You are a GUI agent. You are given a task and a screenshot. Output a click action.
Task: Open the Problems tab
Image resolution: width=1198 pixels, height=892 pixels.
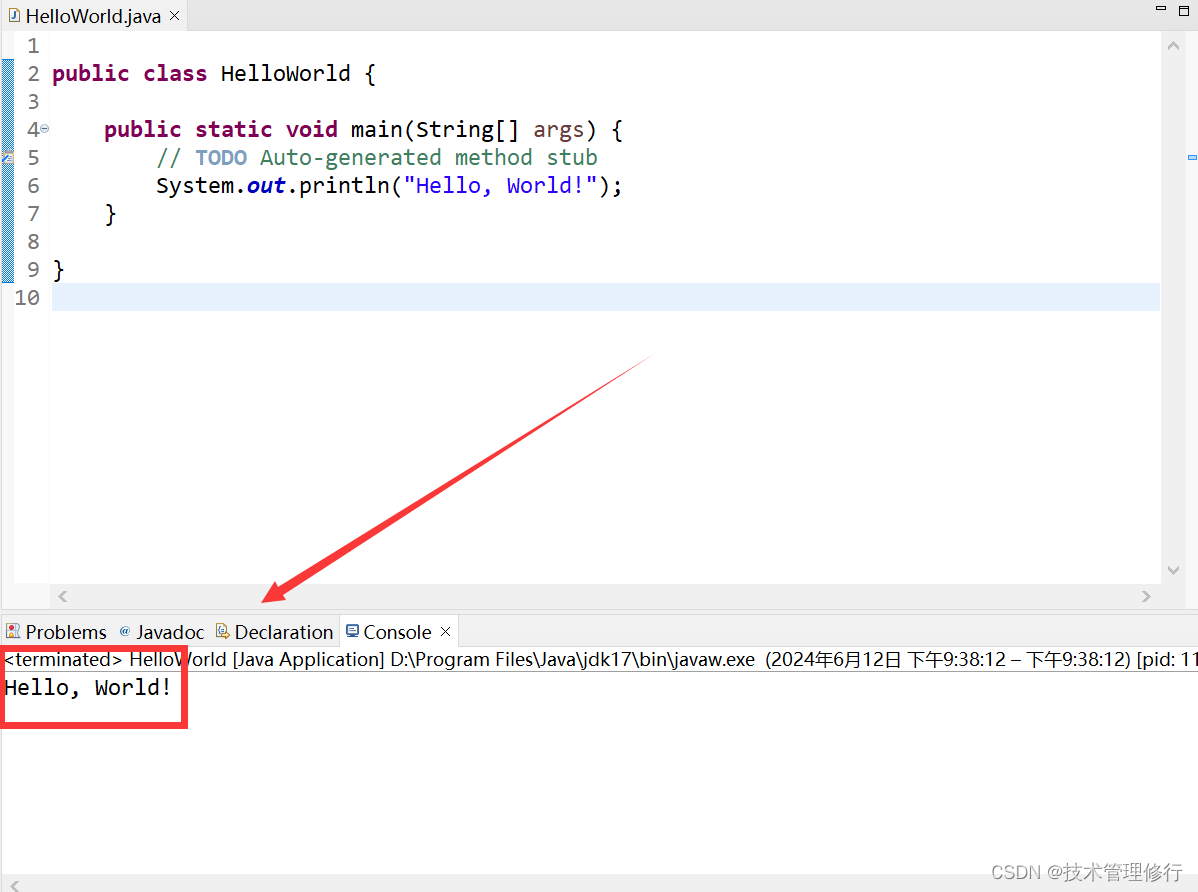(57, 632)
